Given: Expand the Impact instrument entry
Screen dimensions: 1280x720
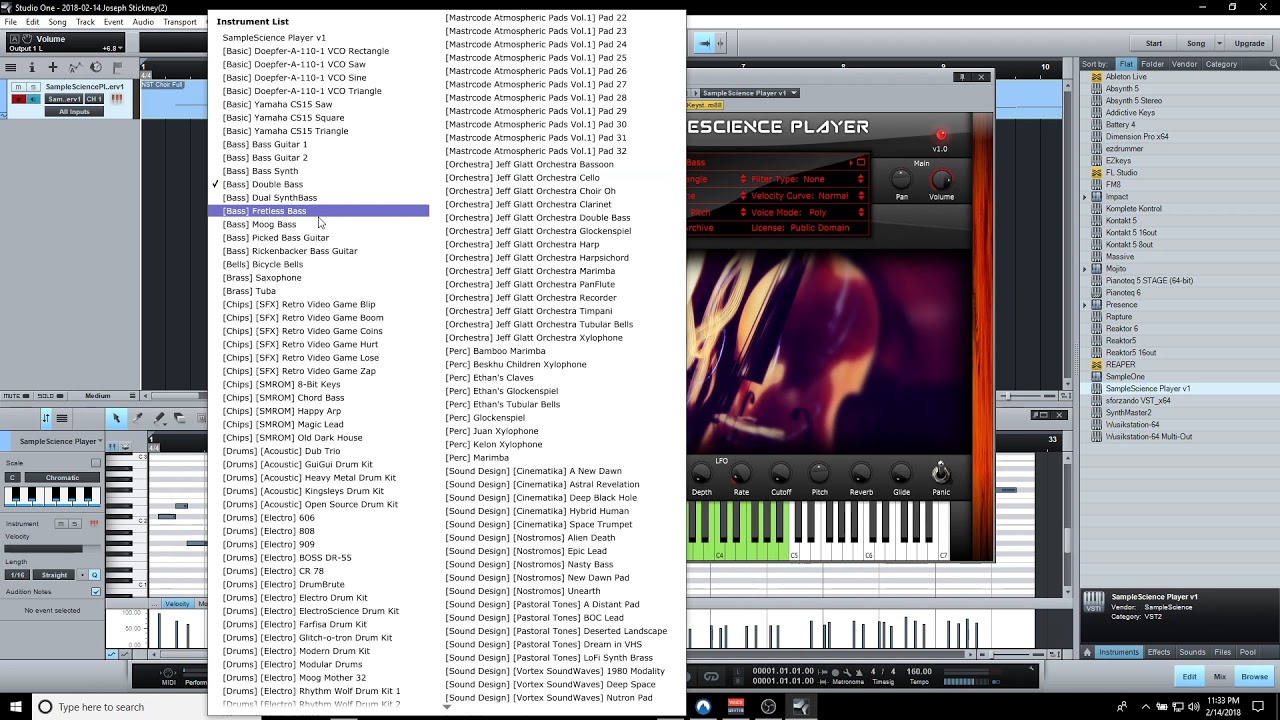Looking at the screenshot, I should (1085, 197).
